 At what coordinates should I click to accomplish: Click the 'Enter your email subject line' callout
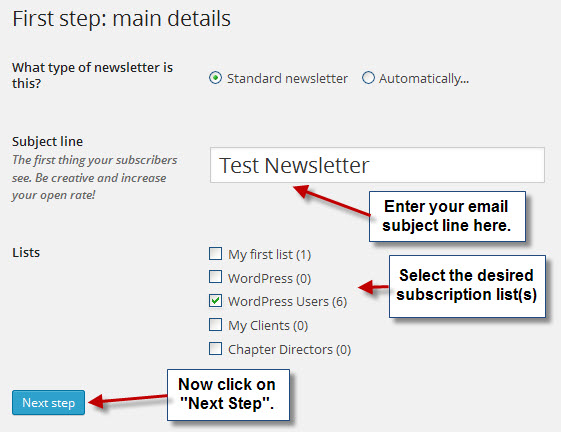coord(447,216)
